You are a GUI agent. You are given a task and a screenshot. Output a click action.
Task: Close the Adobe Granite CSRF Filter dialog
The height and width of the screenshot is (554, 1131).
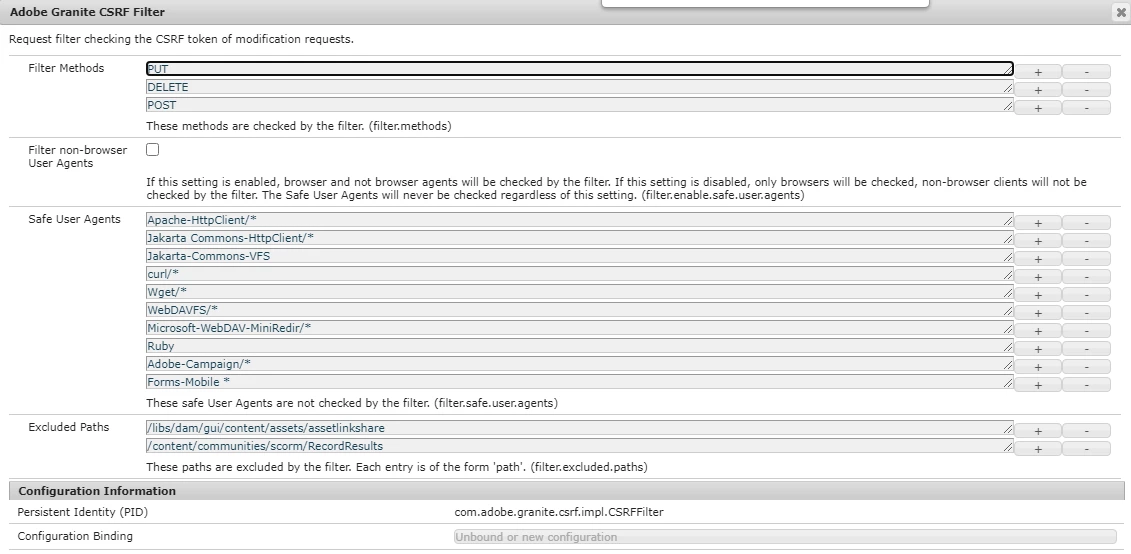1122,12
